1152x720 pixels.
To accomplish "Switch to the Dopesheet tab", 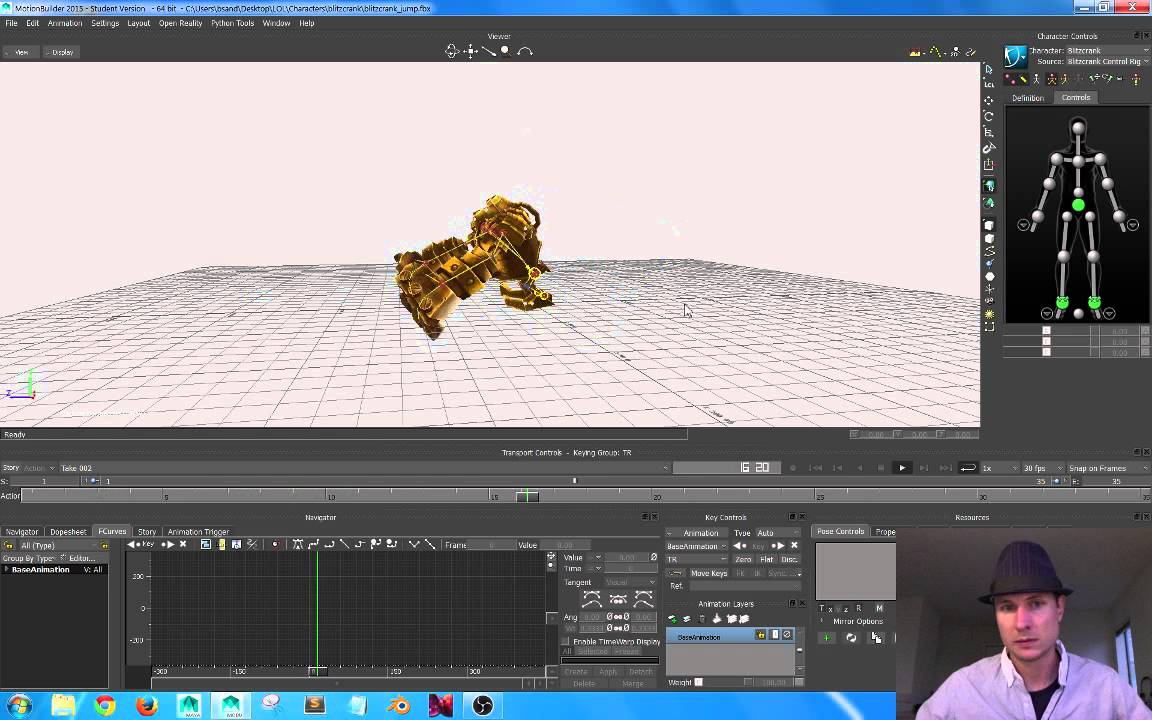I will tap(68, 531).
